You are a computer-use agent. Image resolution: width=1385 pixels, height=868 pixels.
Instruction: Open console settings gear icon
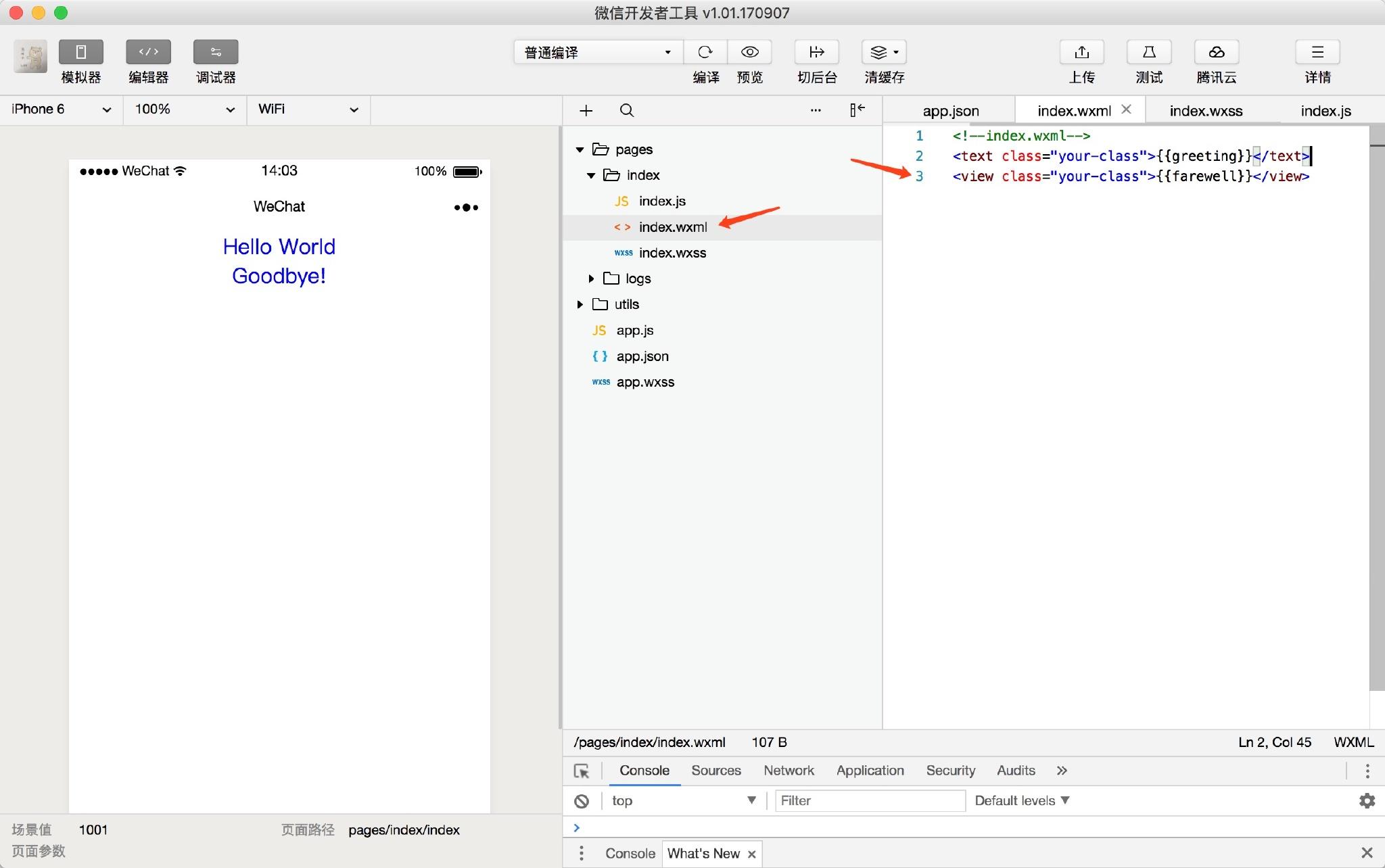[x=1367, y=800]
